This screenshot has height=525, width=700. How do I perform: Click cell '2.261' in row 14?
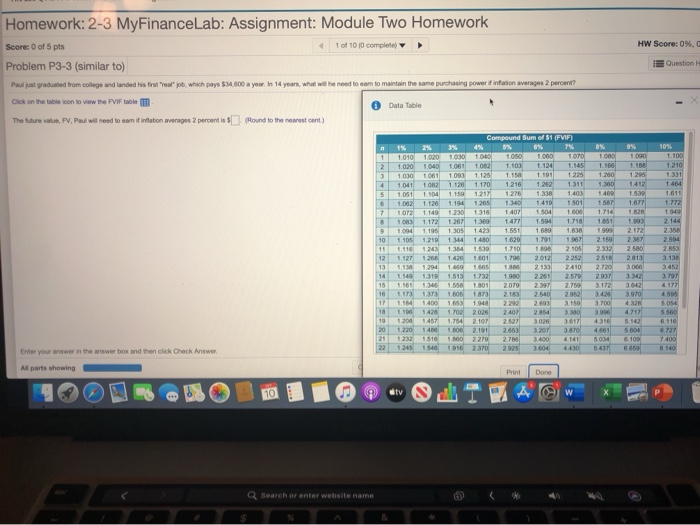(542, 276)
